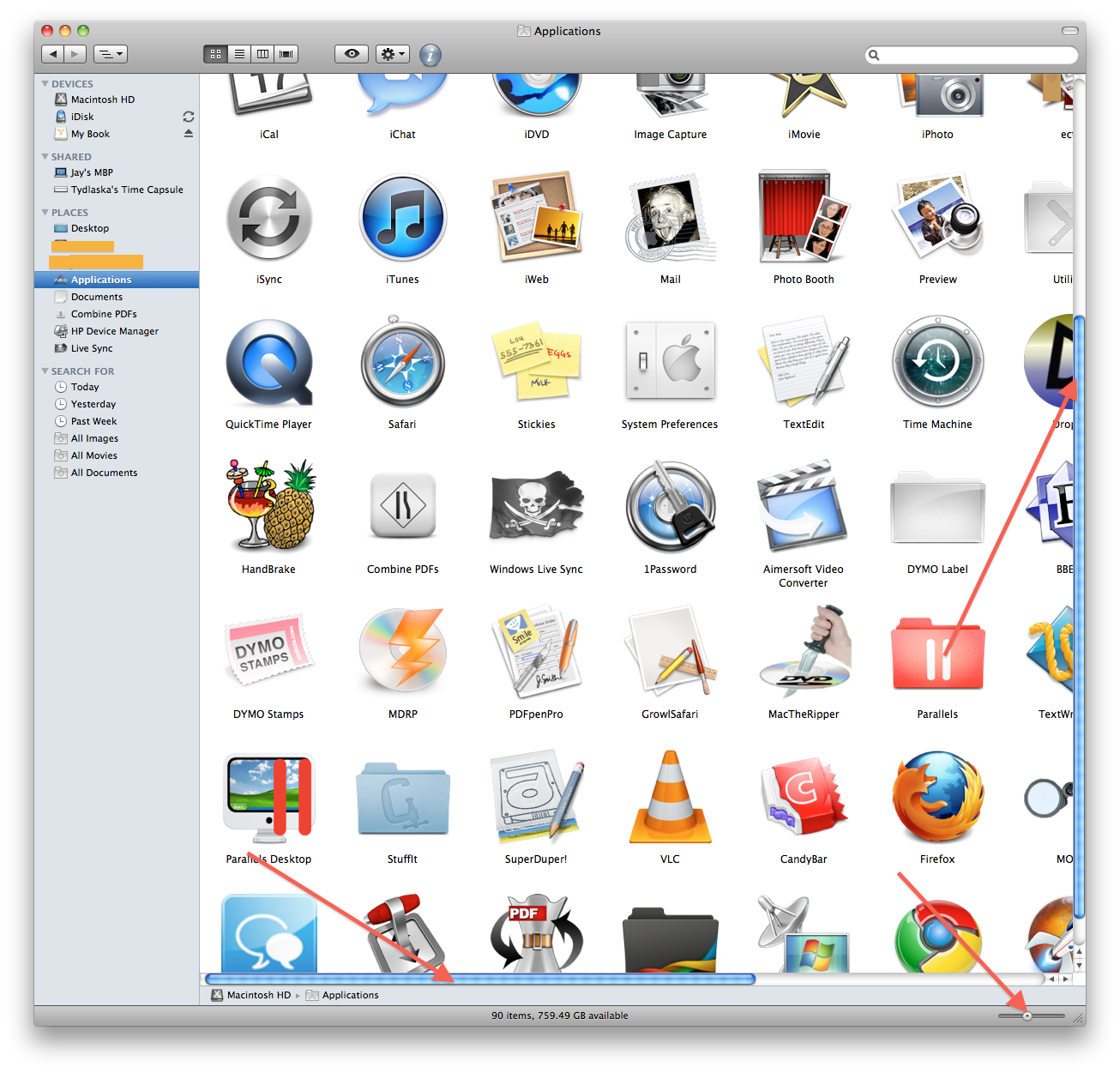Select the PDFpenPro icon
1120x1073 pixels.
(x=537, y=651)
